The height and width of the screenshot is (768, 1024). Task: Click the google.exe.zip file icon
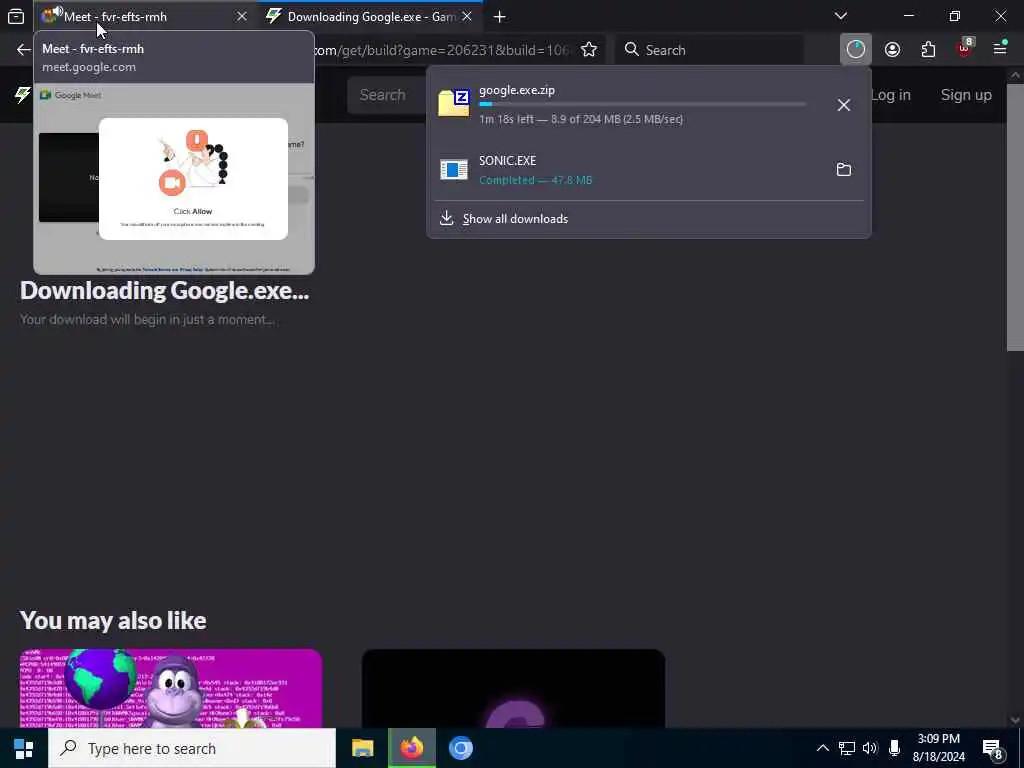click(454, 103)
